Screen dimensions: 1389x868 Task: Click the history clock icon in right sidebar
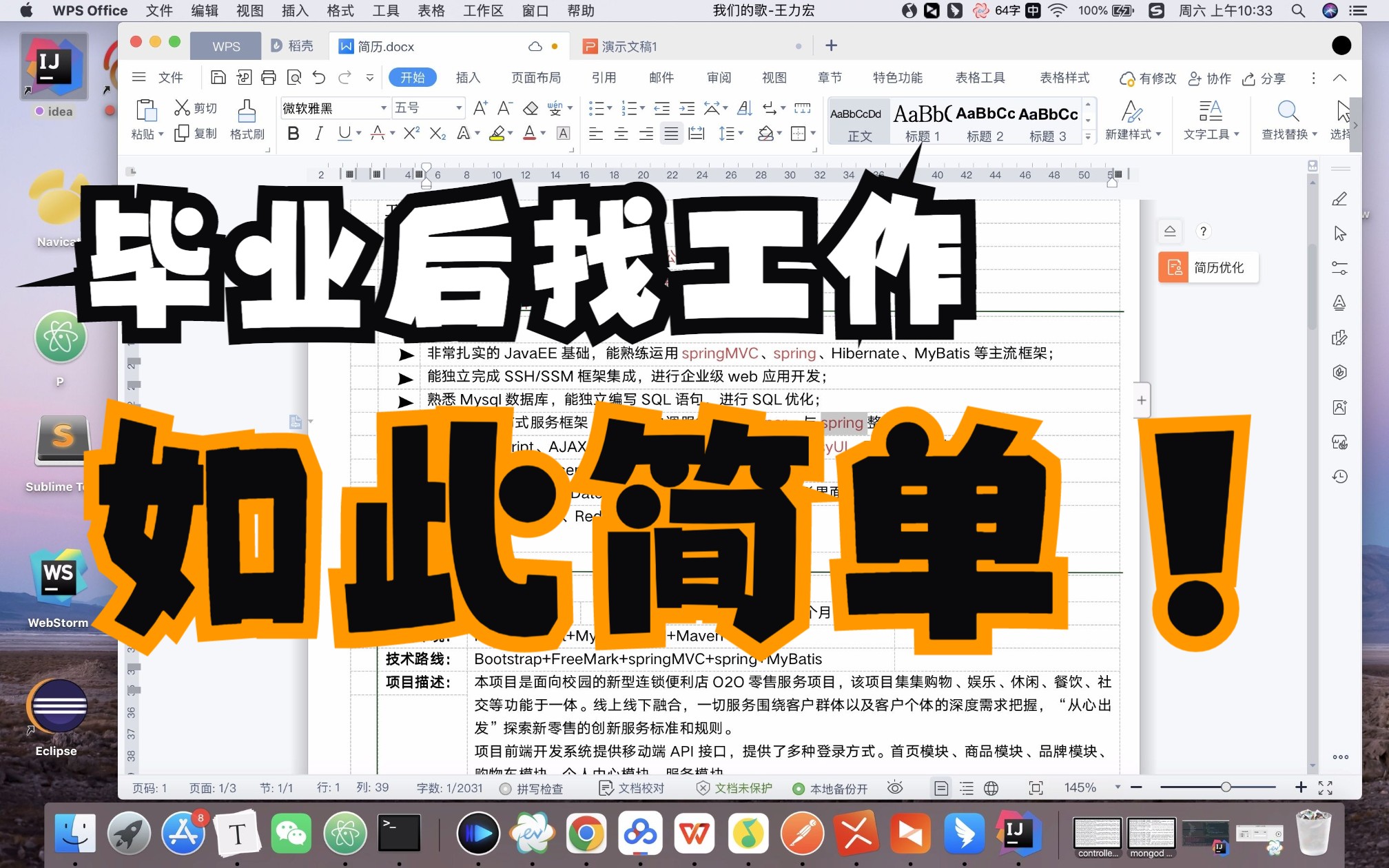pyautogui.click(x=1339, y=476)
